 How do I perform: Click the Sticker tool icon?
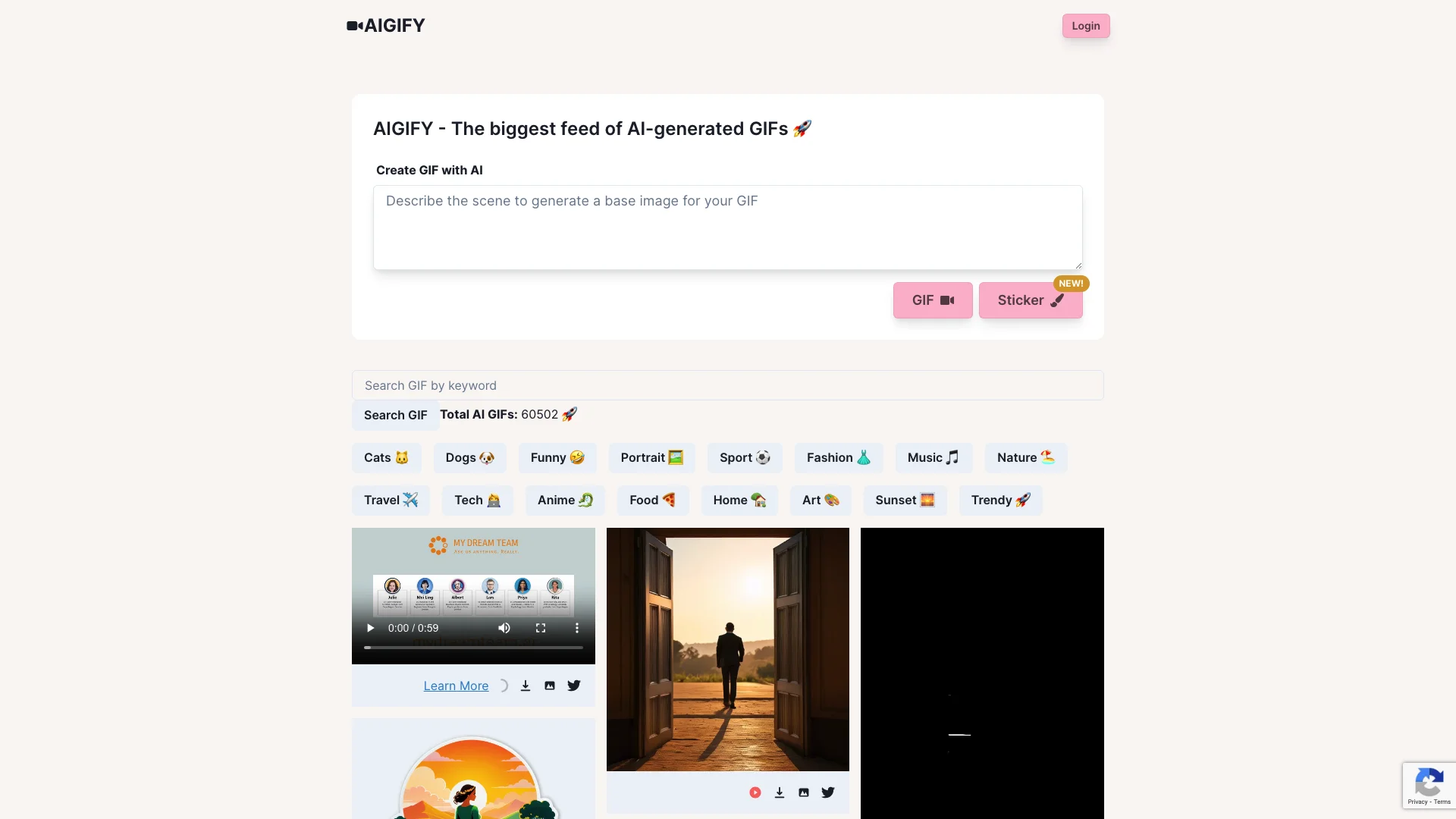[x=1058, y=300]
